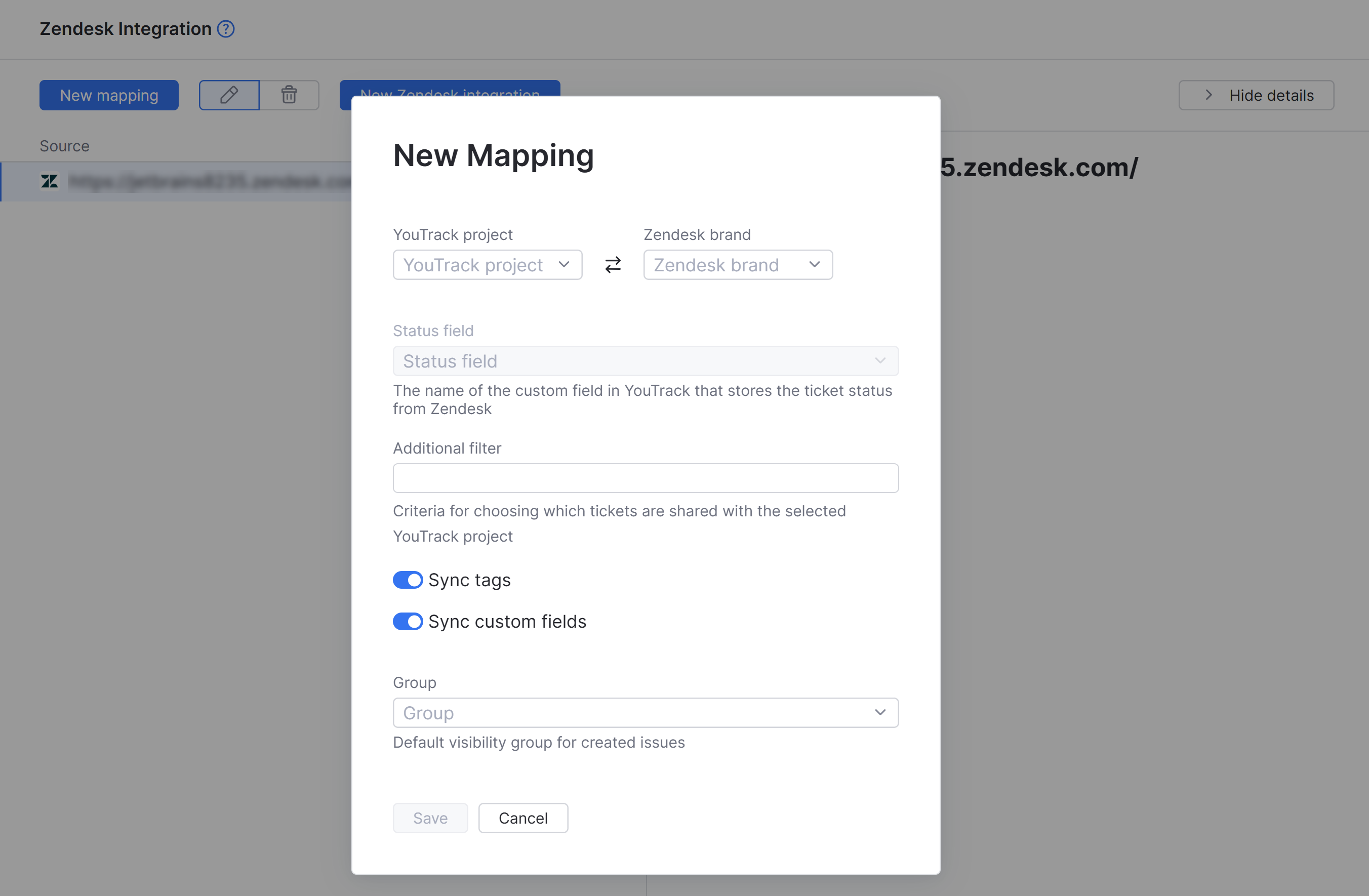This screenshot has width=1369, height=896.
Task: Open the Zendesk brand dropdown
Action: click(738, 265)
